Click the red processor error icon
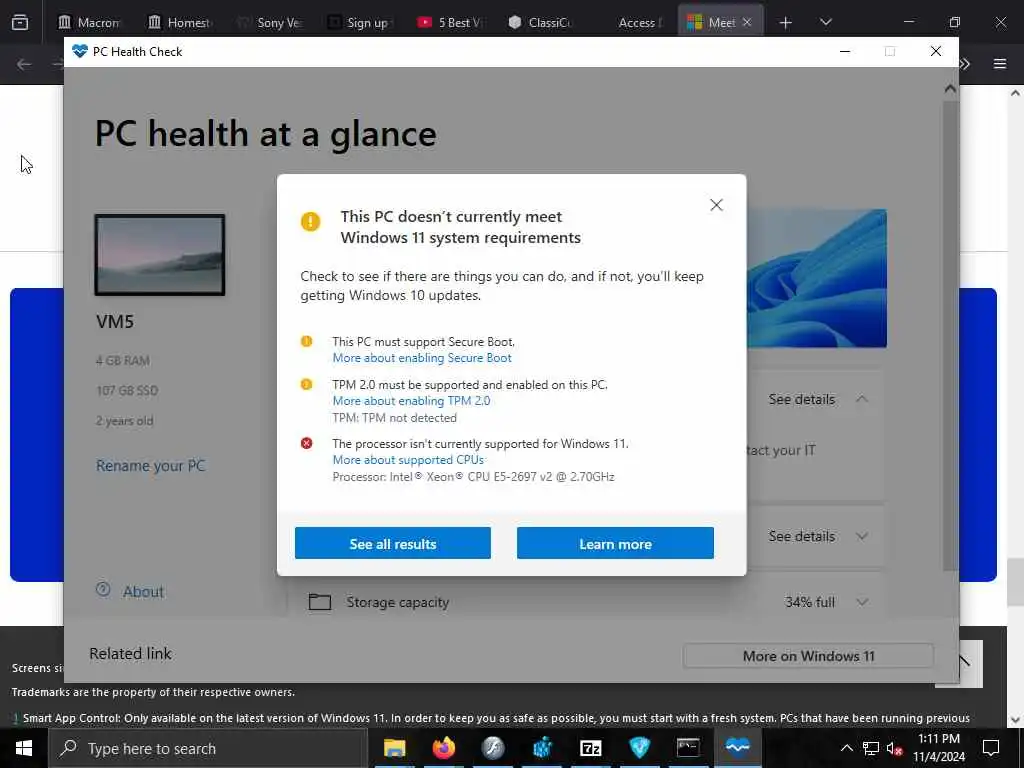This screenshot has height=768, width=1024. pos(306,443)
